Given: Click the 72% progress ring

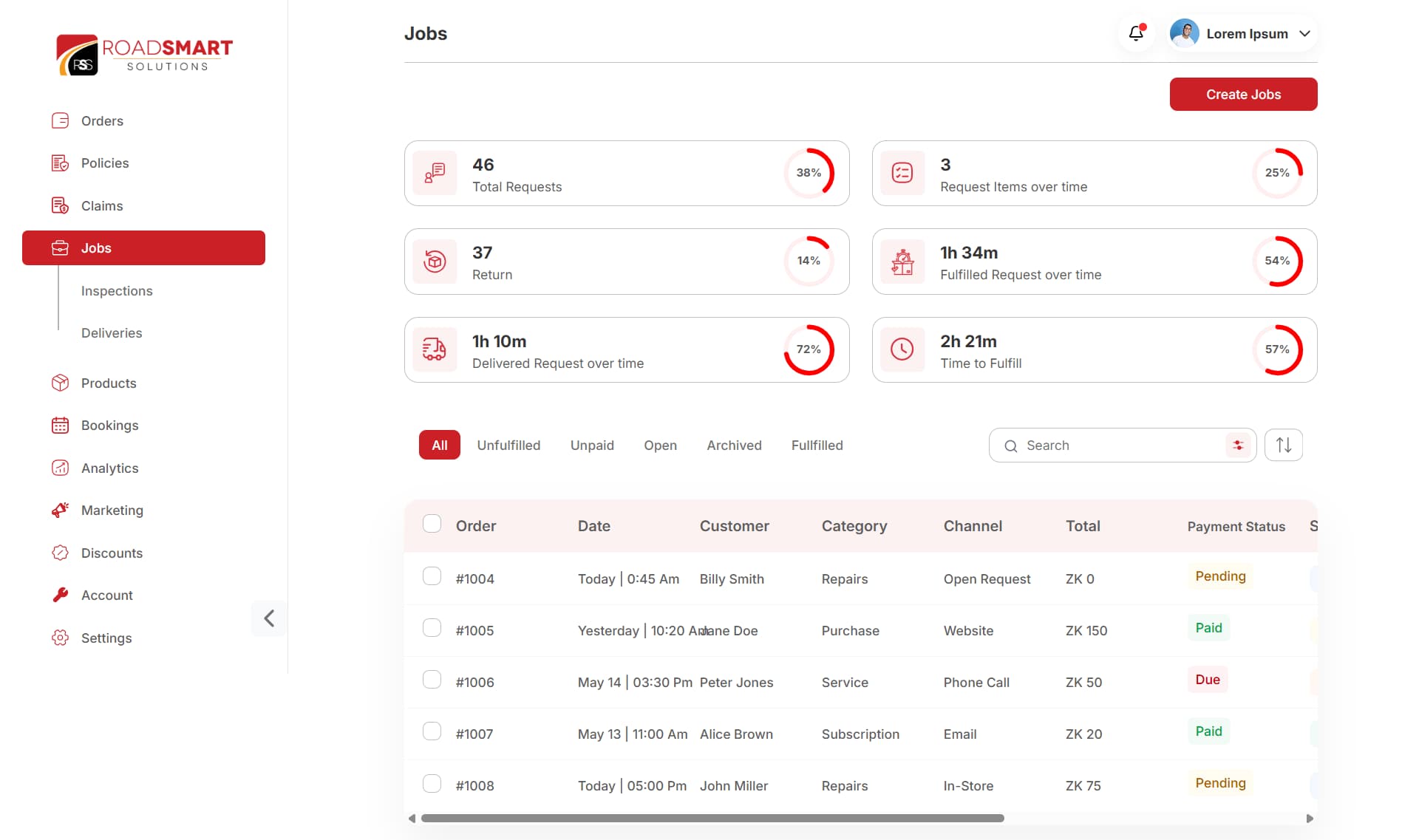Looking at the screenshot, I should 809,349.
